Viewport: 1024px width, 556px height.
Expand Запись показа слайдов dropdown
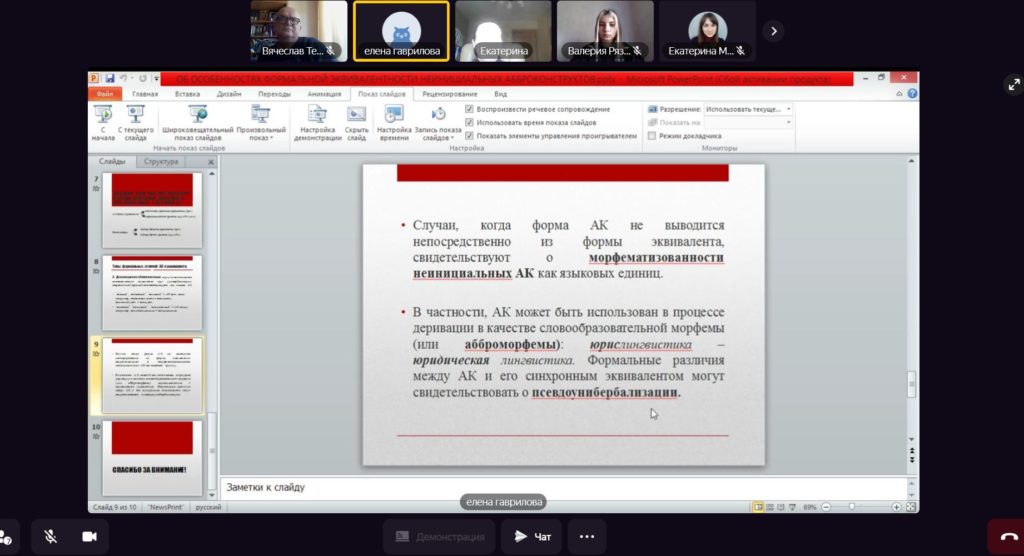click(438, 123)
